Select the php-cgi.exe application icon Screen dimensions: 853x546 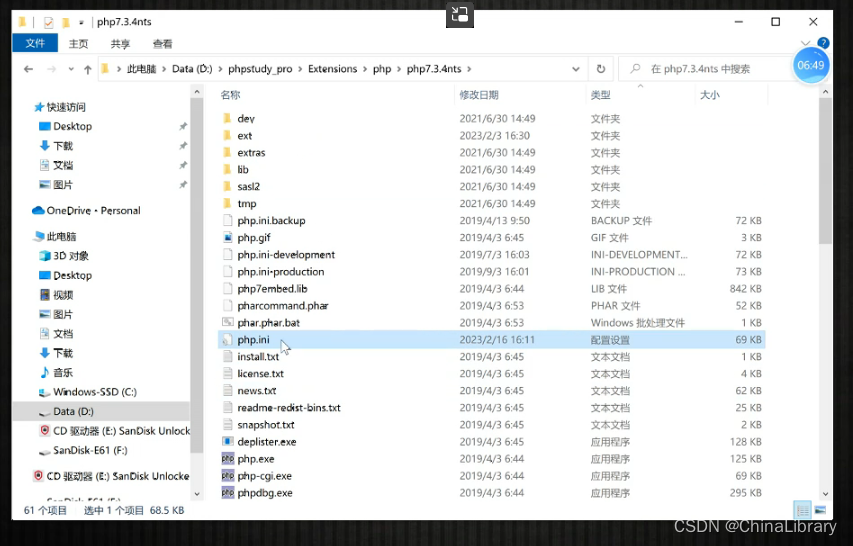click(227, 476)
